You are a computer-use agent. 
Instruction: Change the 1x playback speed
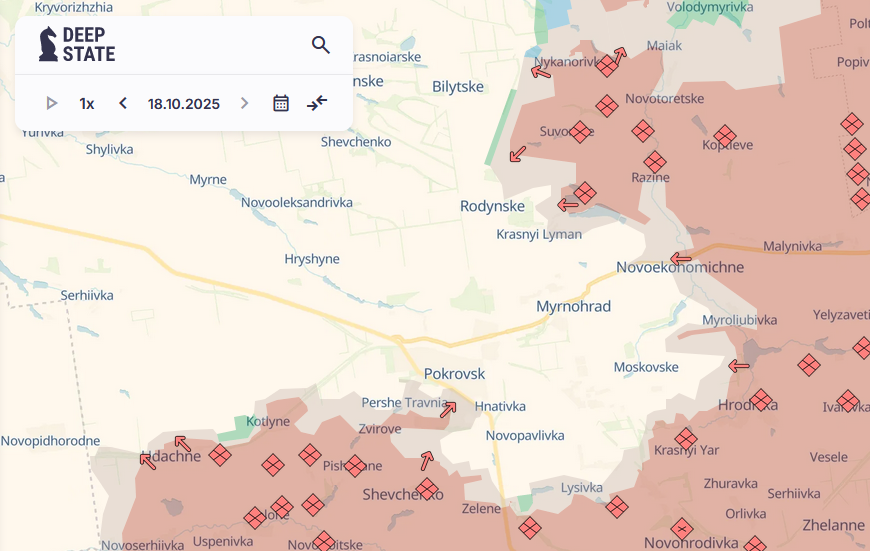tap(87, 104)
